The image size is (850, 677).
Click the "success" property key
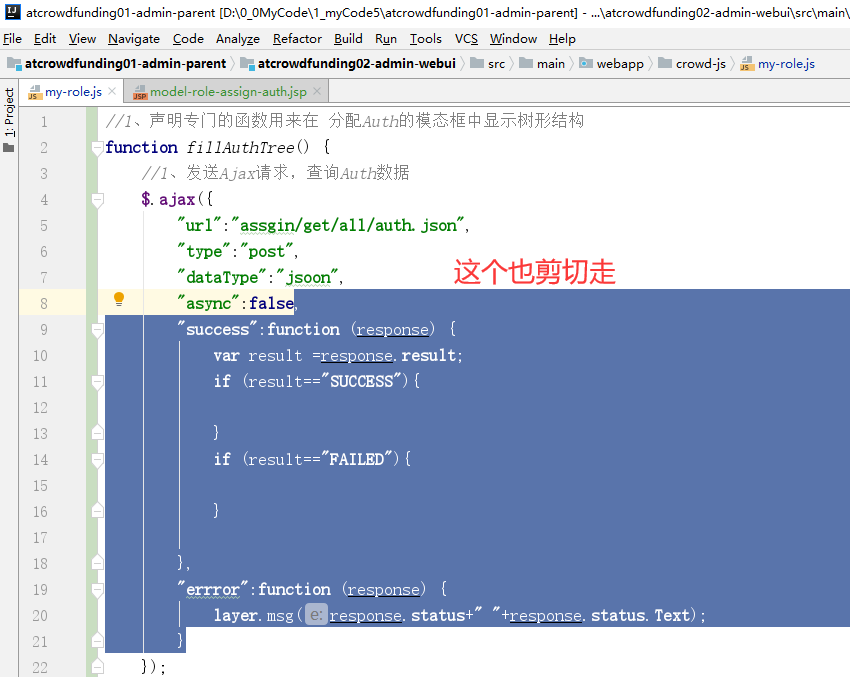pyautogui.click(x=217, y=330)
